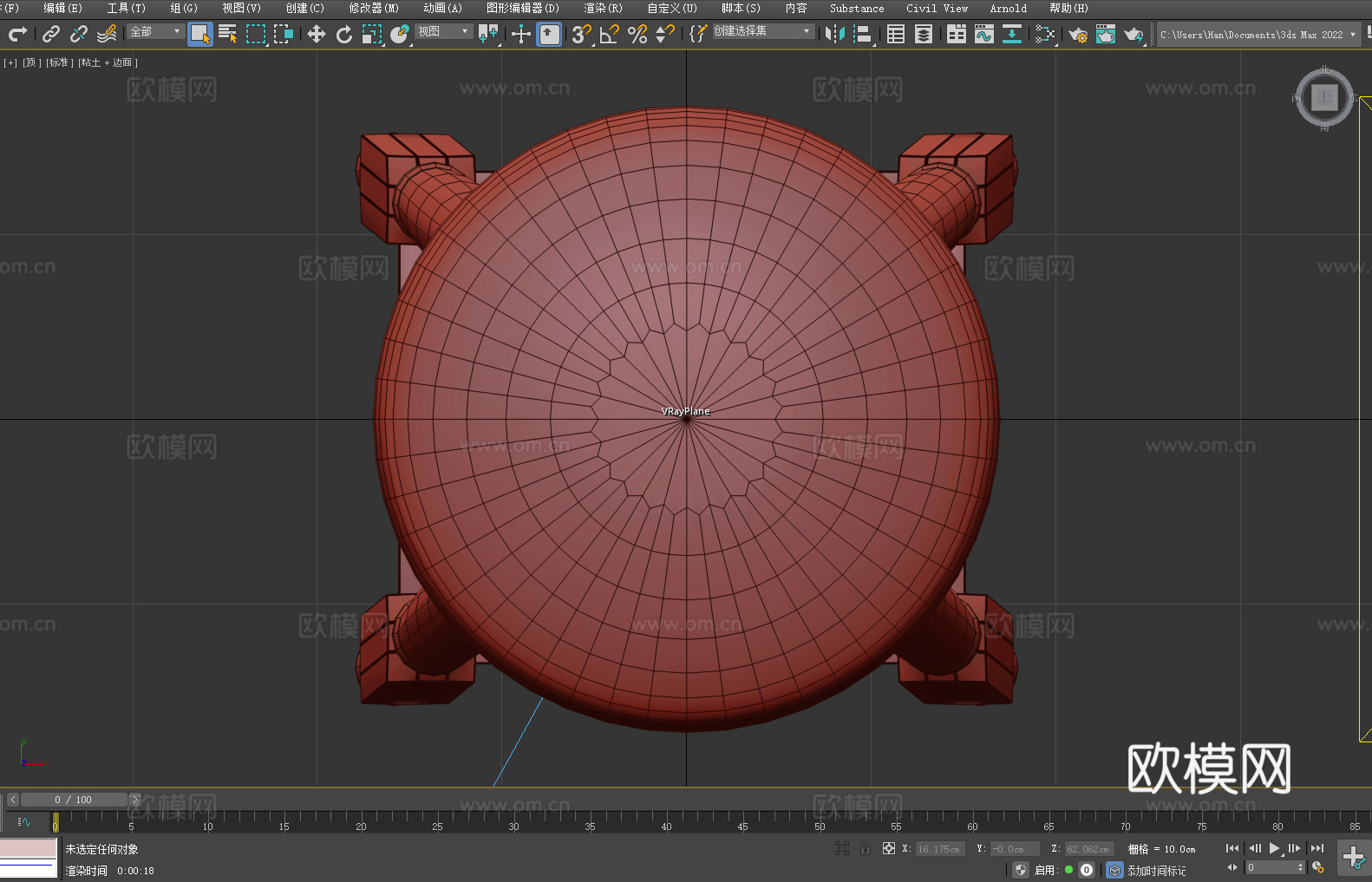Play the animation
Viewport: 1372px width, 882px height.
[1274, 848]
